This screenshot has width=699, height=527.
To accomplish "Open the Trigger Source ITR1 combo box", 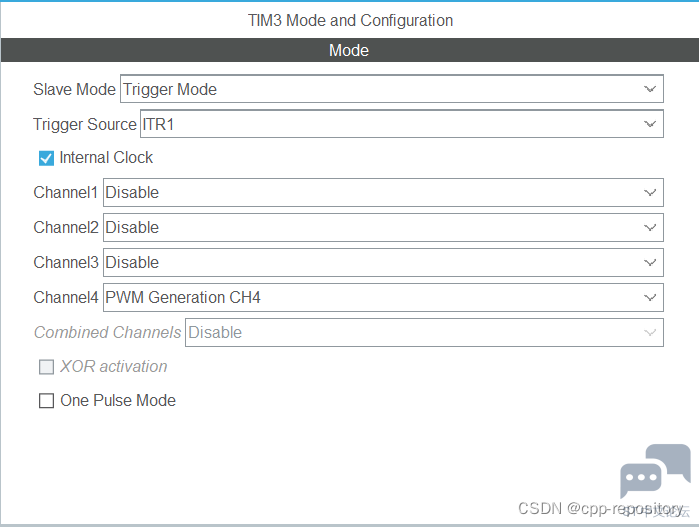I will pyautogui.click(x=402, y=124).
